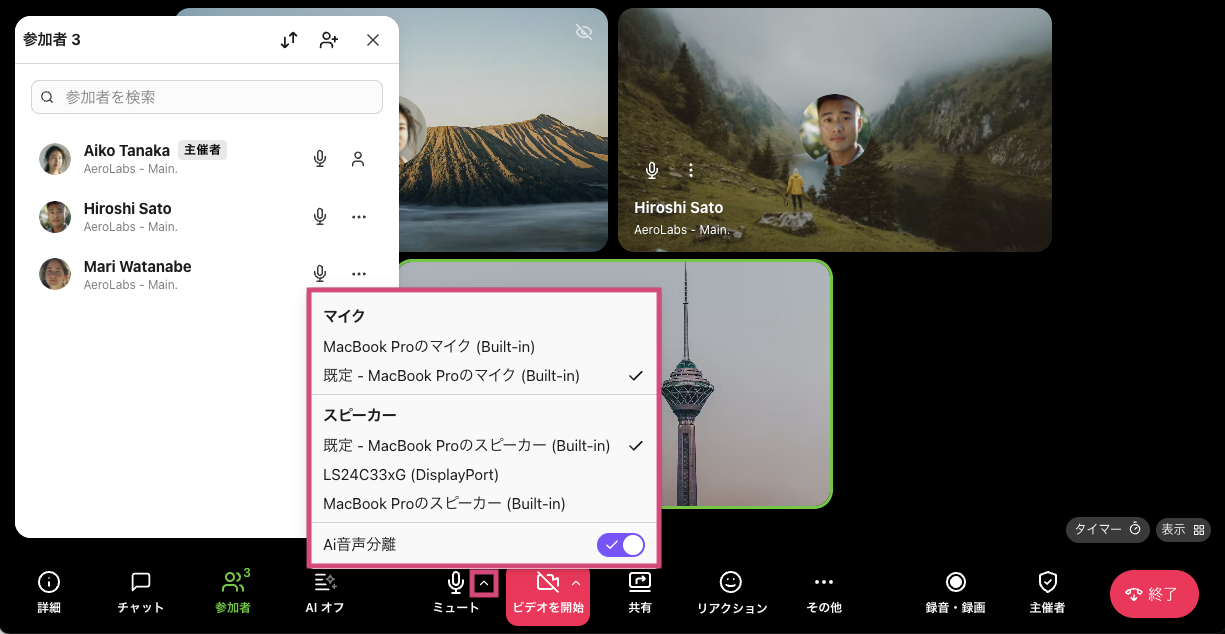Click the add participant icon
Screen dimensions: 1225x634
pos(329,40)
